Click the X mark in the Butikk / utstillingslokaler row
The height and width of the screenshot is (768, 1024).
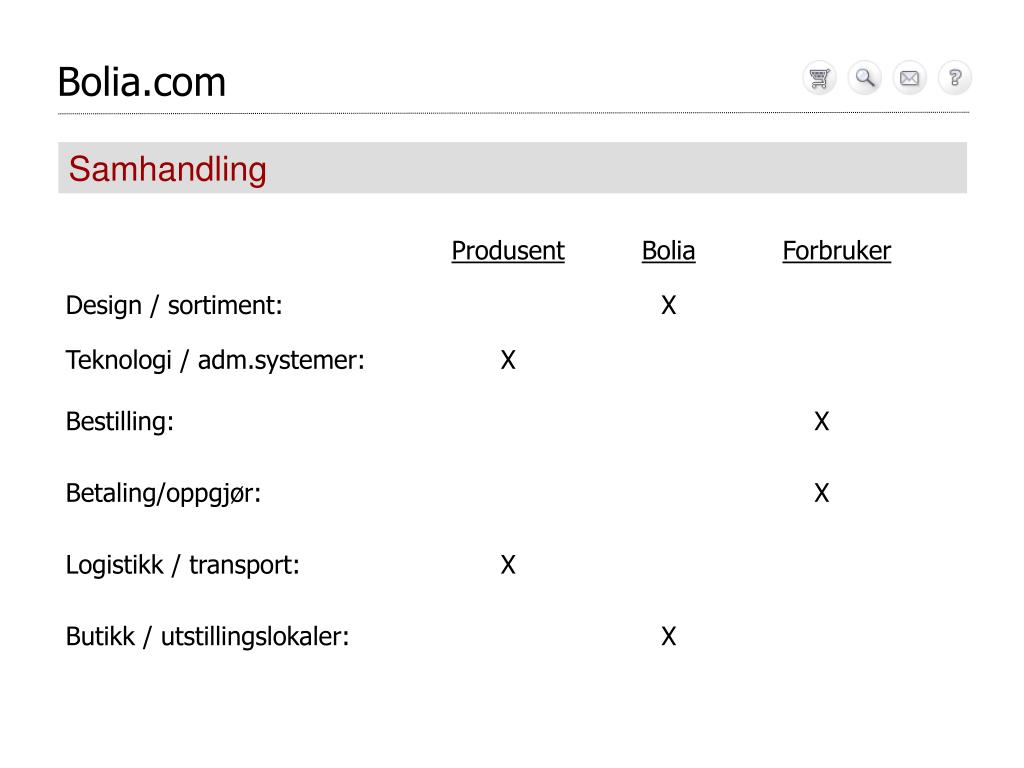669,636
